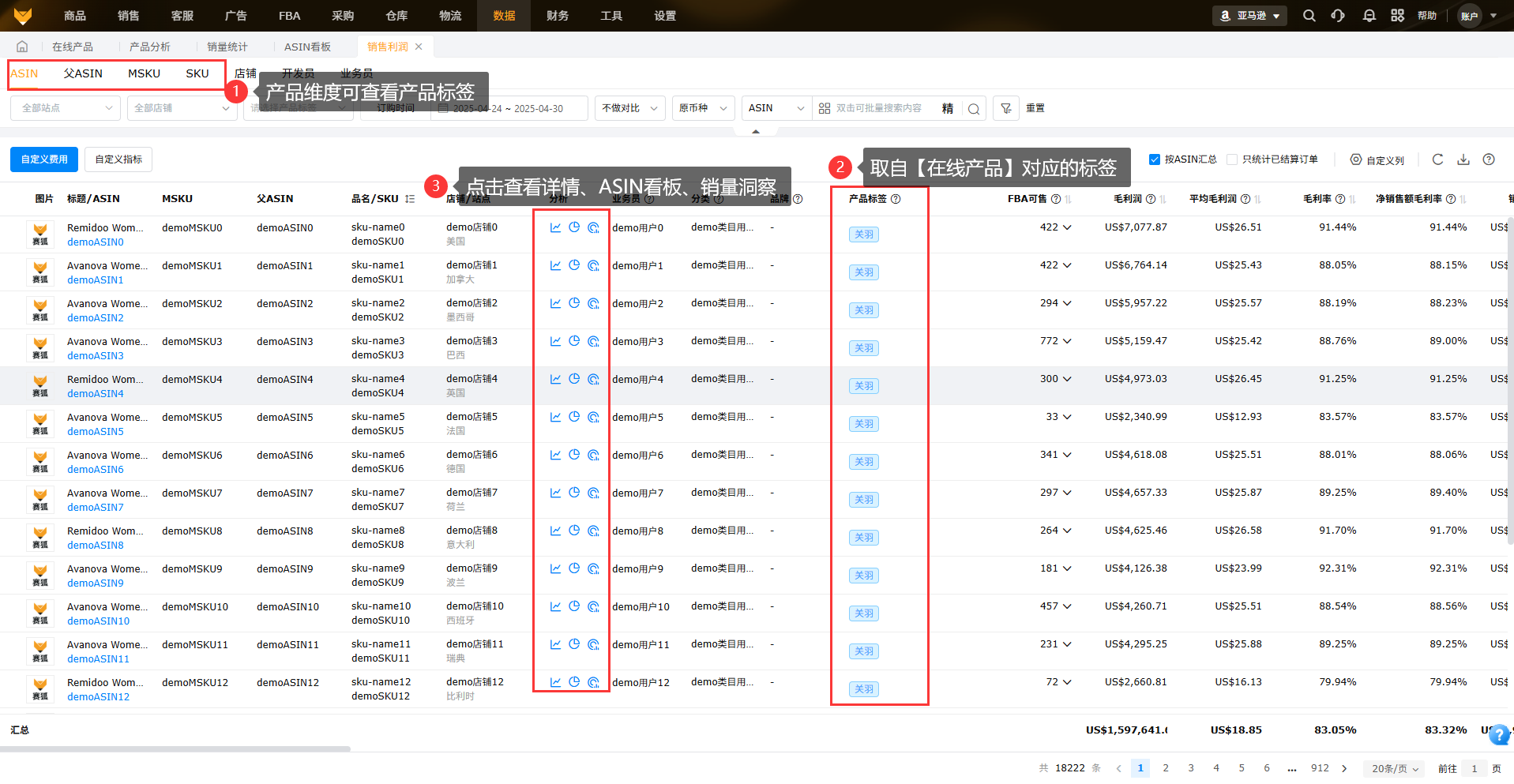Image resolution: width=1514 pixels, height=784 pixels.
Task: Open the 财务 menu in top navigation
Action: pyautogui.click(x=557, y=16)
